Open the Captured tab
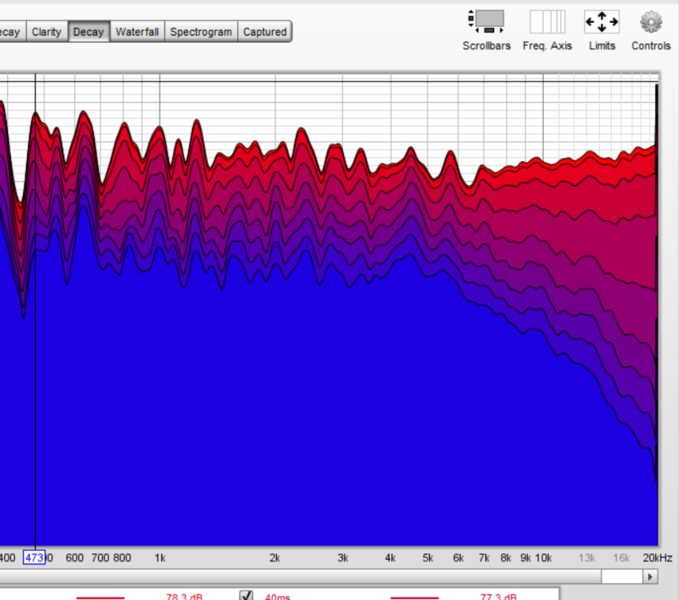The image size is (679, 600). point(265,32)
